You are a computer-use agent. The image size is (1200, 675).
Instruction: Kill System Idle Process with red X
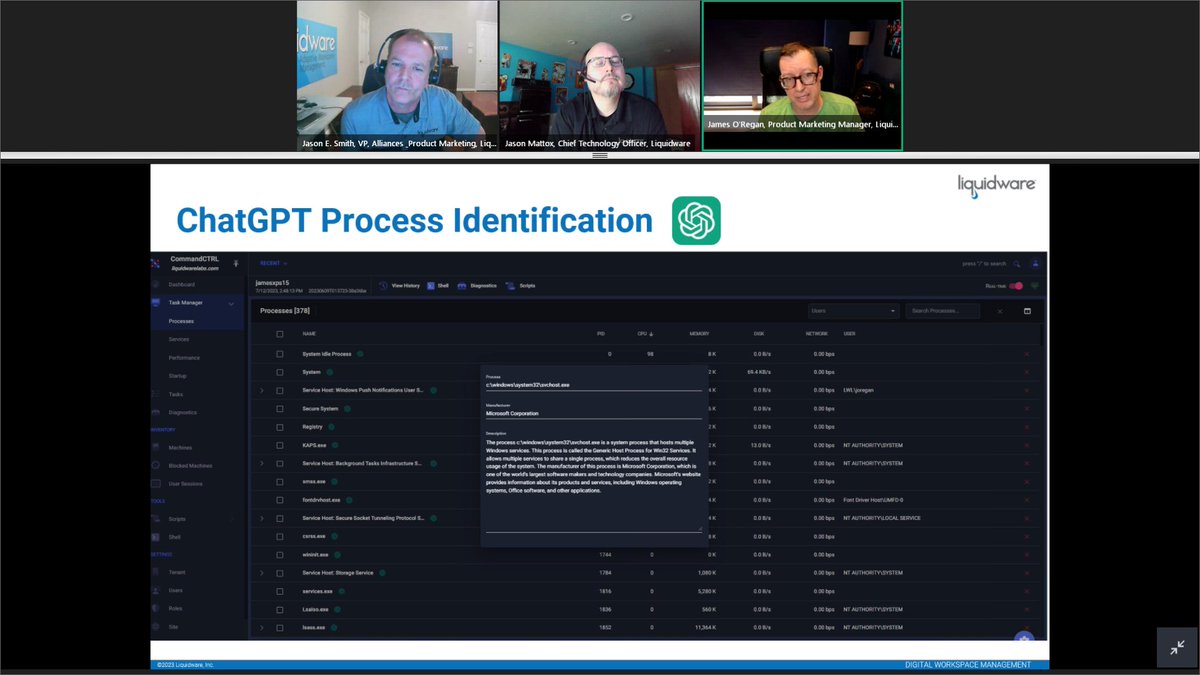coord(1027,354)
